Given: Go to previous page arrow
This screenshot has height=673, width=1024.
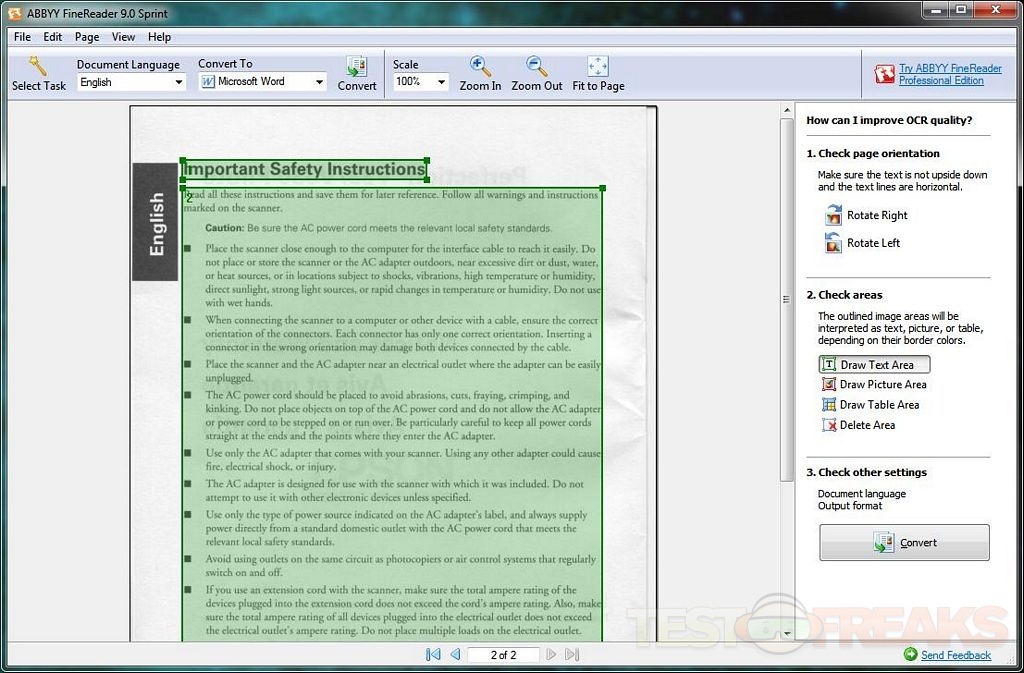Looking at the screenshot, I should point(455,654).
